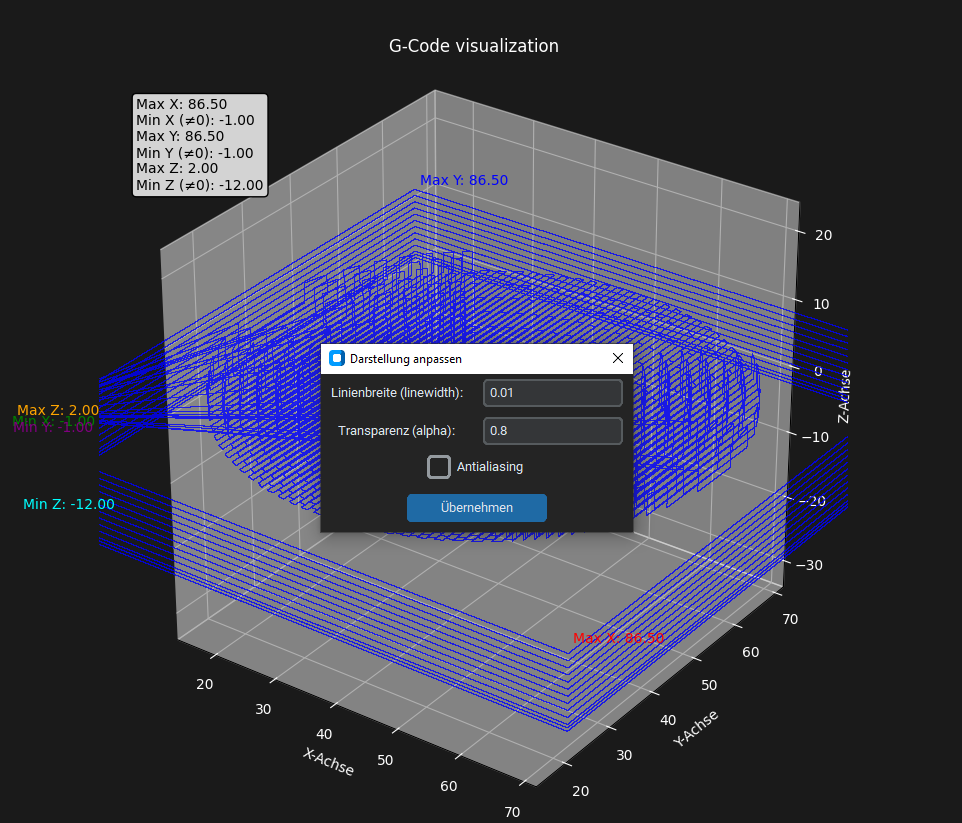Click the cyan Min Z: -12.00 annotation
The height and width of the screenshot is (823, 962).
click(69, 504)
